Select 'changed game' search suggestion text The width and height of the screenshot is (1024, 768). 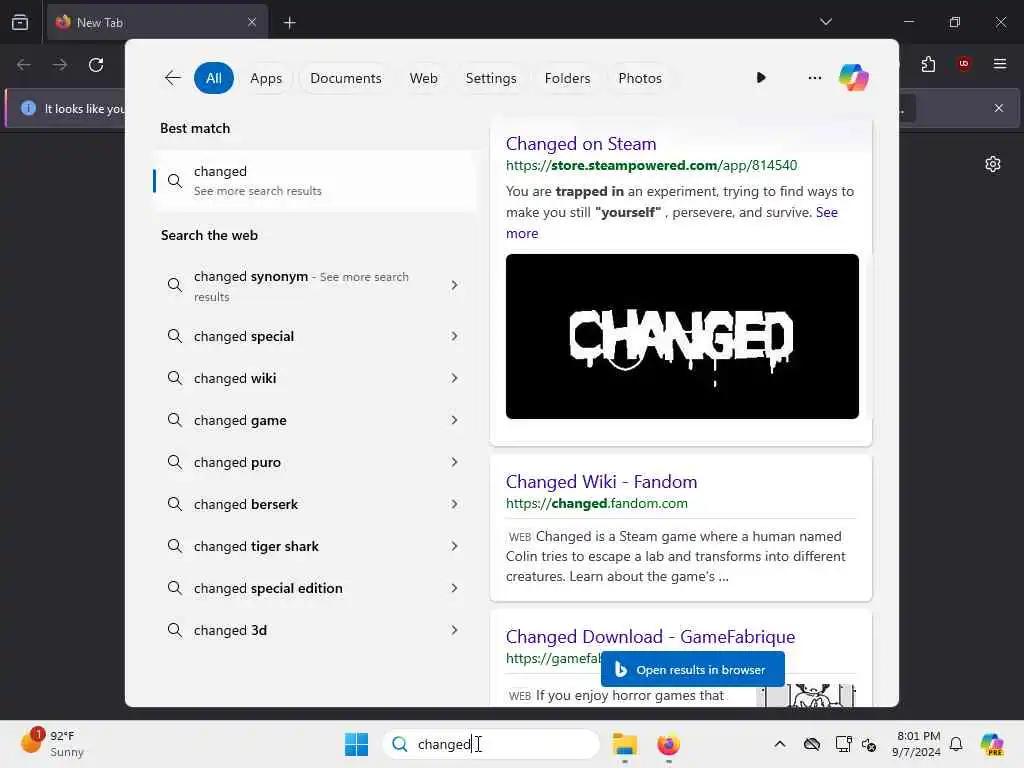coord(240,421)
